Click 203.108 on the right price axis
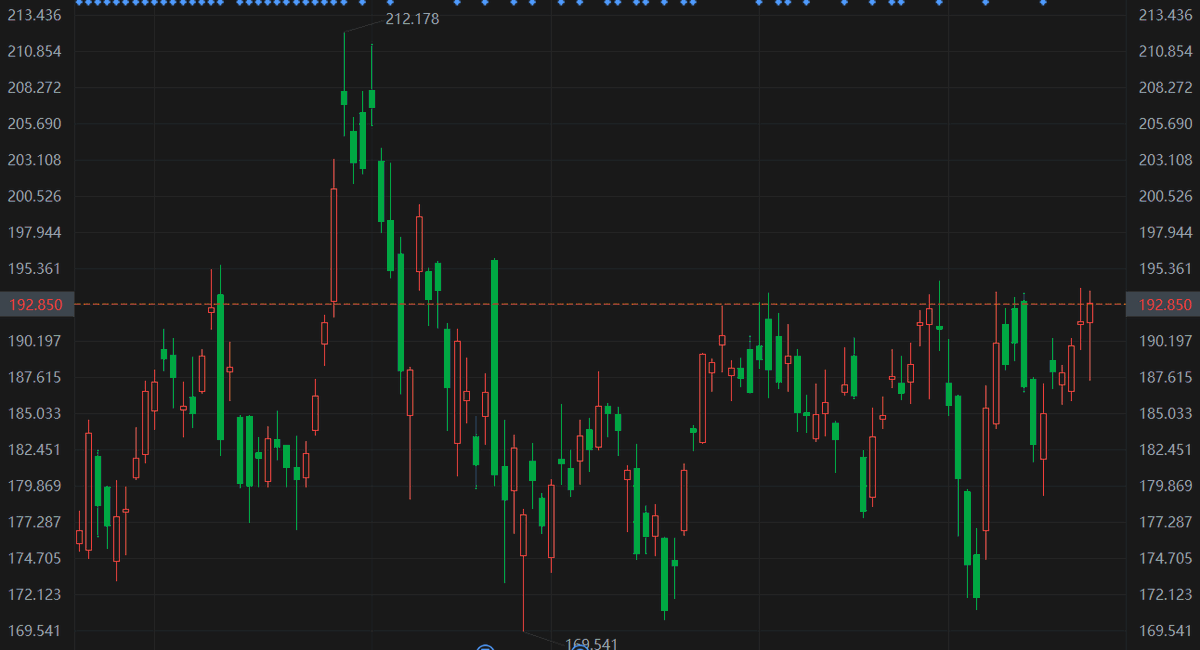The width and height of the screenshot is (1200, 650). 1166,160
